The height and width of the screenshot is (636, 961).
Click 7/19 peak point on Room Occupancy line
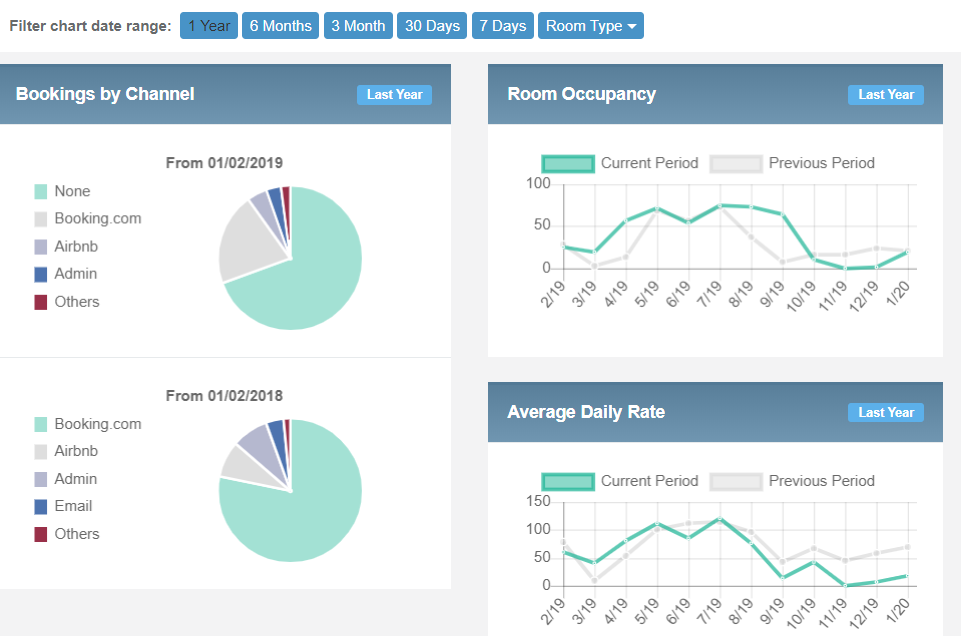(x=720, y=206)
